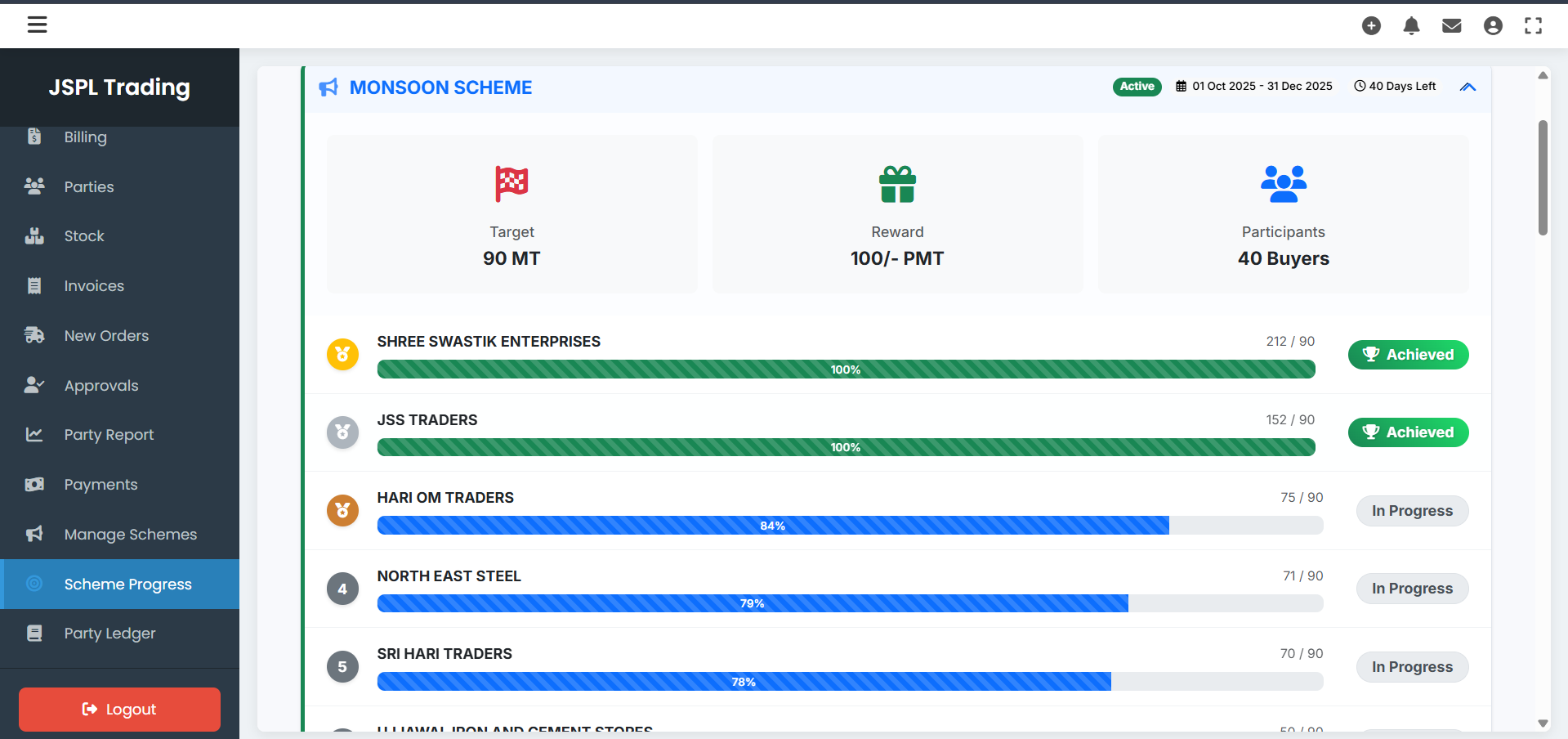The width and height of the screenshot is (1568, 739).
Task: Toggle the hamburger sidebar menu
Action: click(x=38, y=25)
